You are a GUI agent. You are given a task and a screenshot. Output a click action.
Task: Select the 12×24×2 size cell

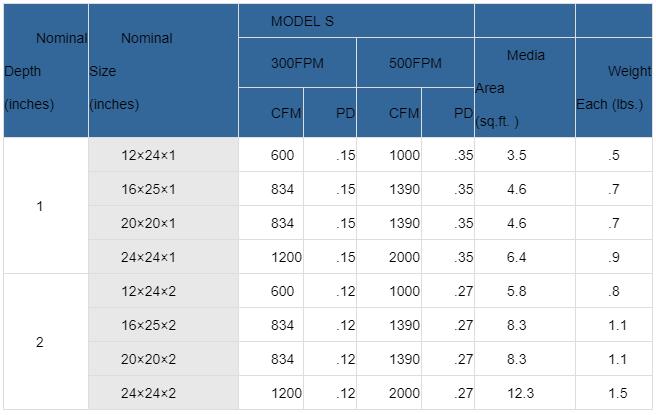[163, 291]
